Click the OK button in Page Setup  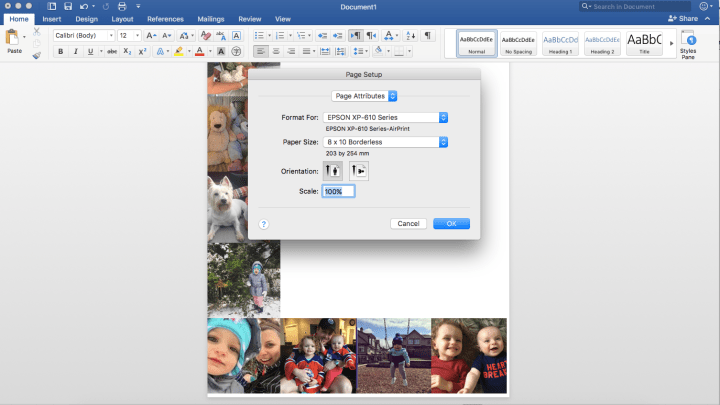(451, 224)
